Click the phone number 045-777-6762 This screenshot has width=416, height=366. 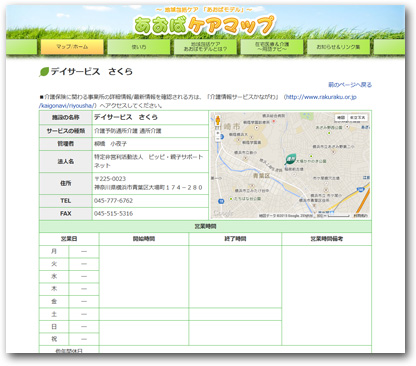point(113,201)
